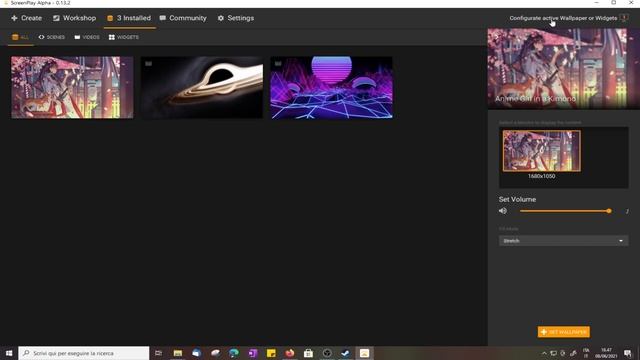Open the Community tab

tap(183, 18)
